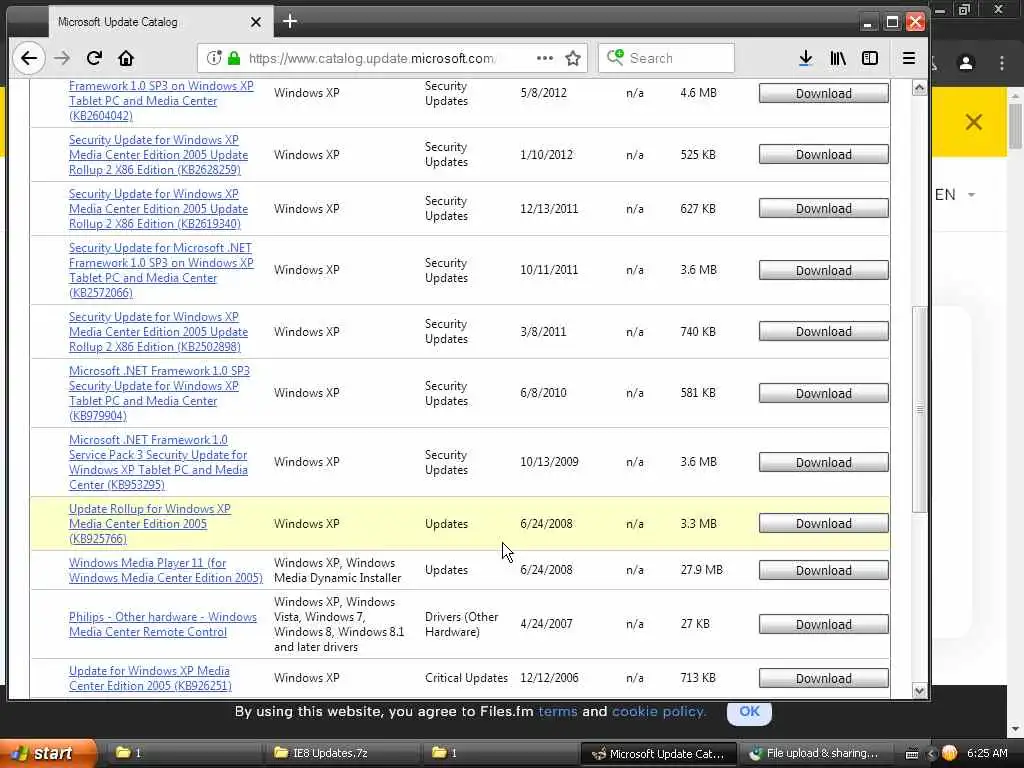The width and height of the screenshot is (1024, 768).
Task: Select the 27.9 MB size cell
Action: pyautogui.click(x=701, y=570)
